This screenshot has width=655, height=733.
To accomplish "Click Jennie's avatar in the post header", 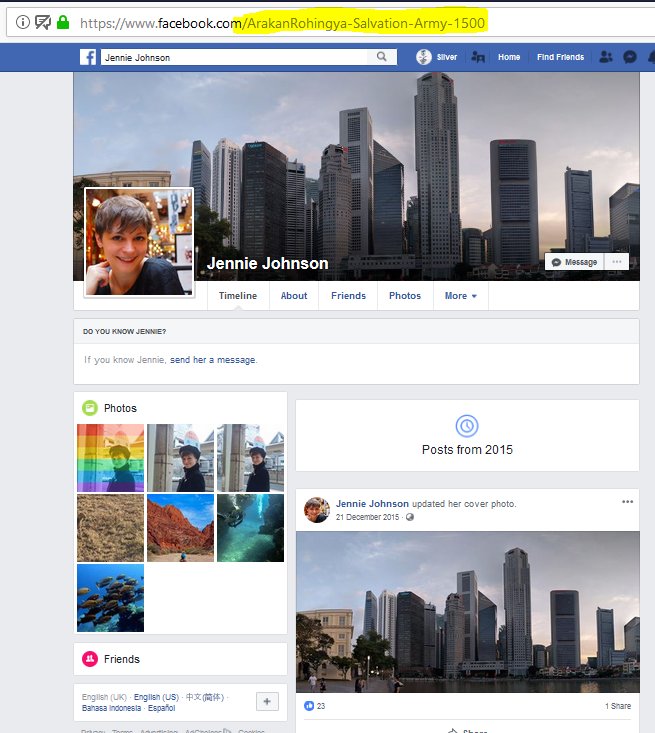I will tap(317, 510).
